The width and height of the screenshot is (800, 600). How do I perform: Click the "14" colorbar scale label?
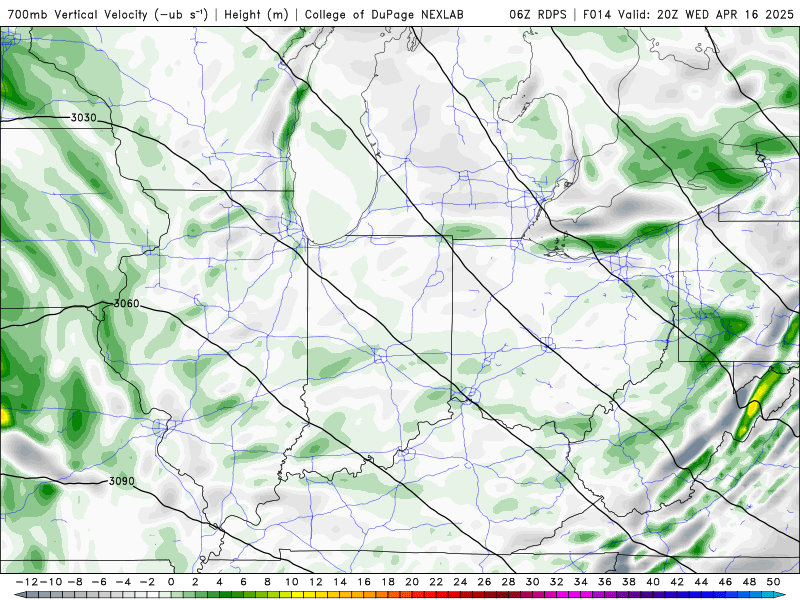[340, 582]
